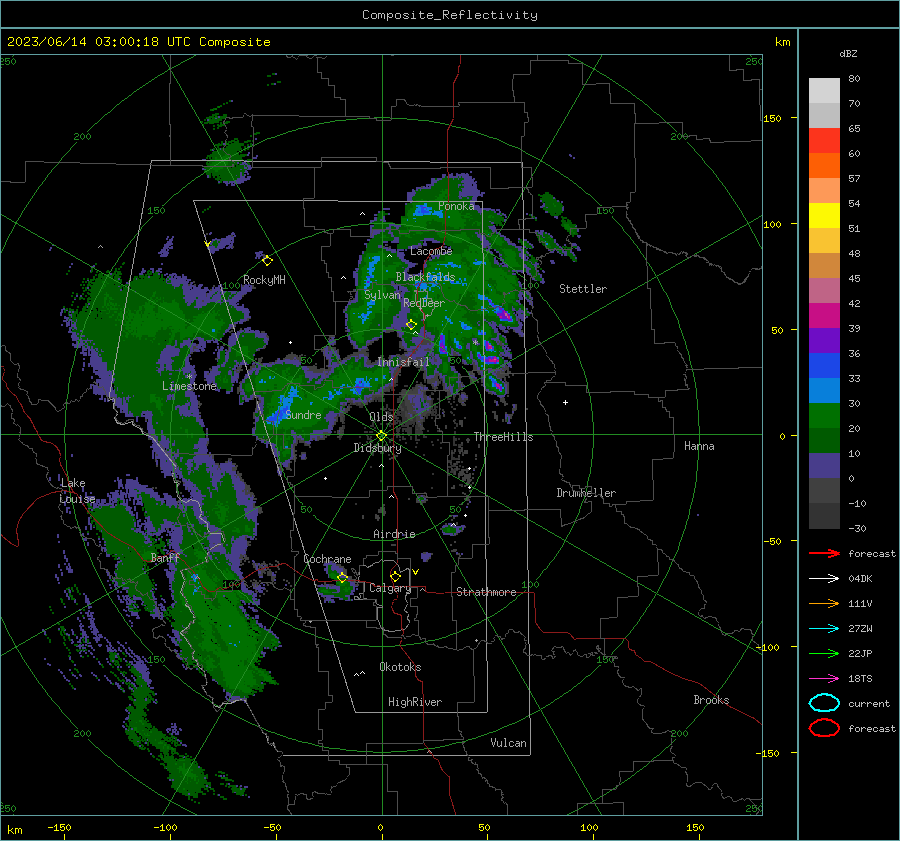
Task: Click the white 04DK arrow in legend
Action: pos(824,578)
